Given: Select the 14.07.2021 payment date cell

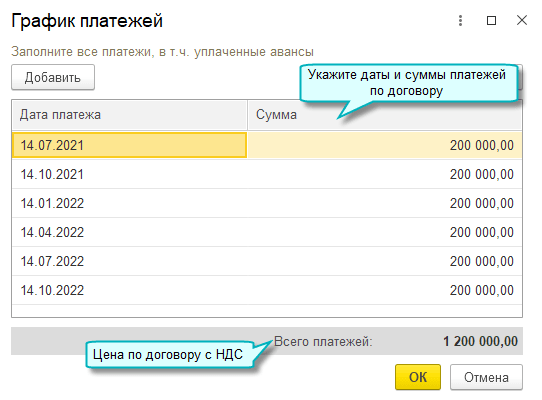Looking at the screenshot, I should (129, 145).
